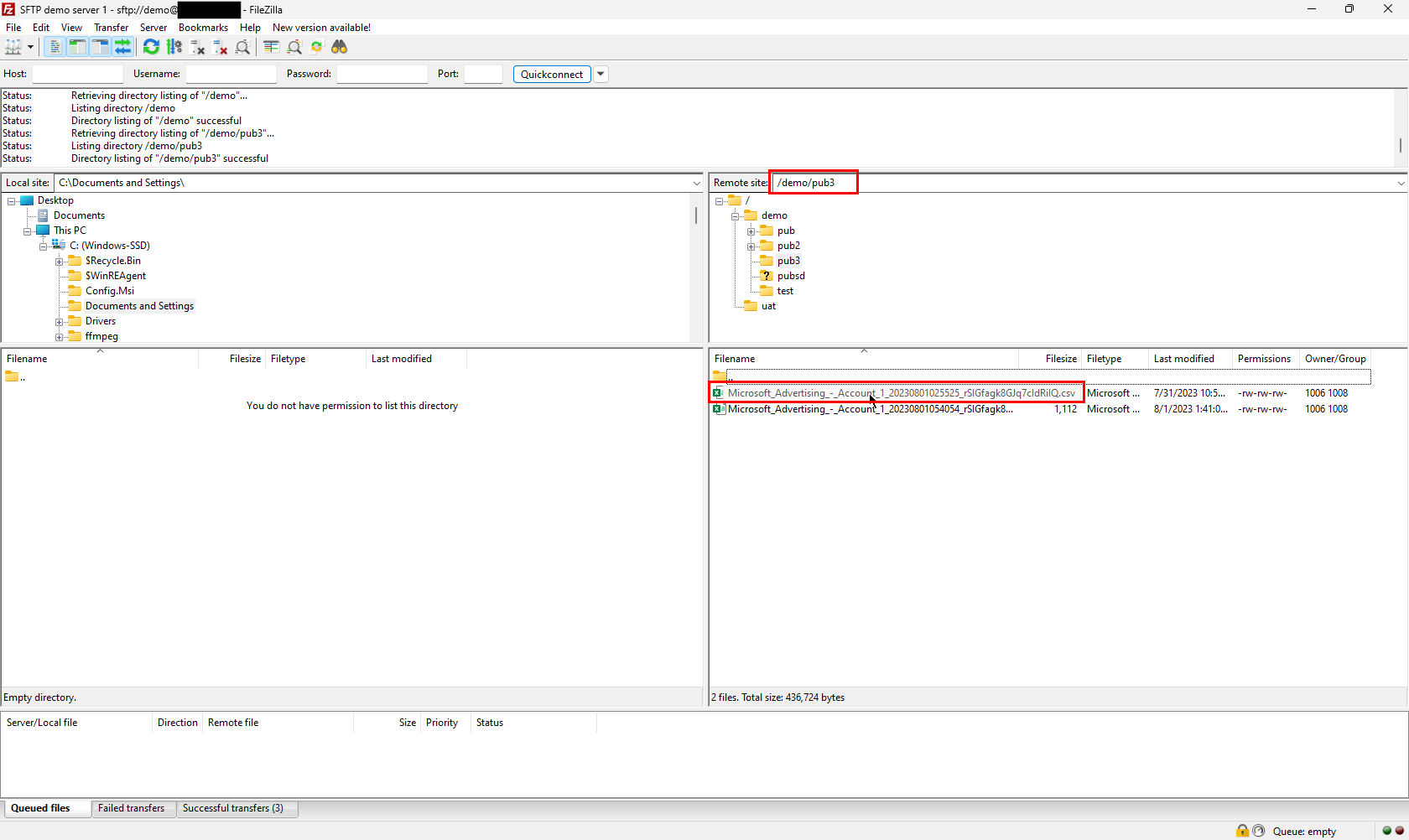
Task: Click the Quickconnect button
Action: tap(551, 74)
